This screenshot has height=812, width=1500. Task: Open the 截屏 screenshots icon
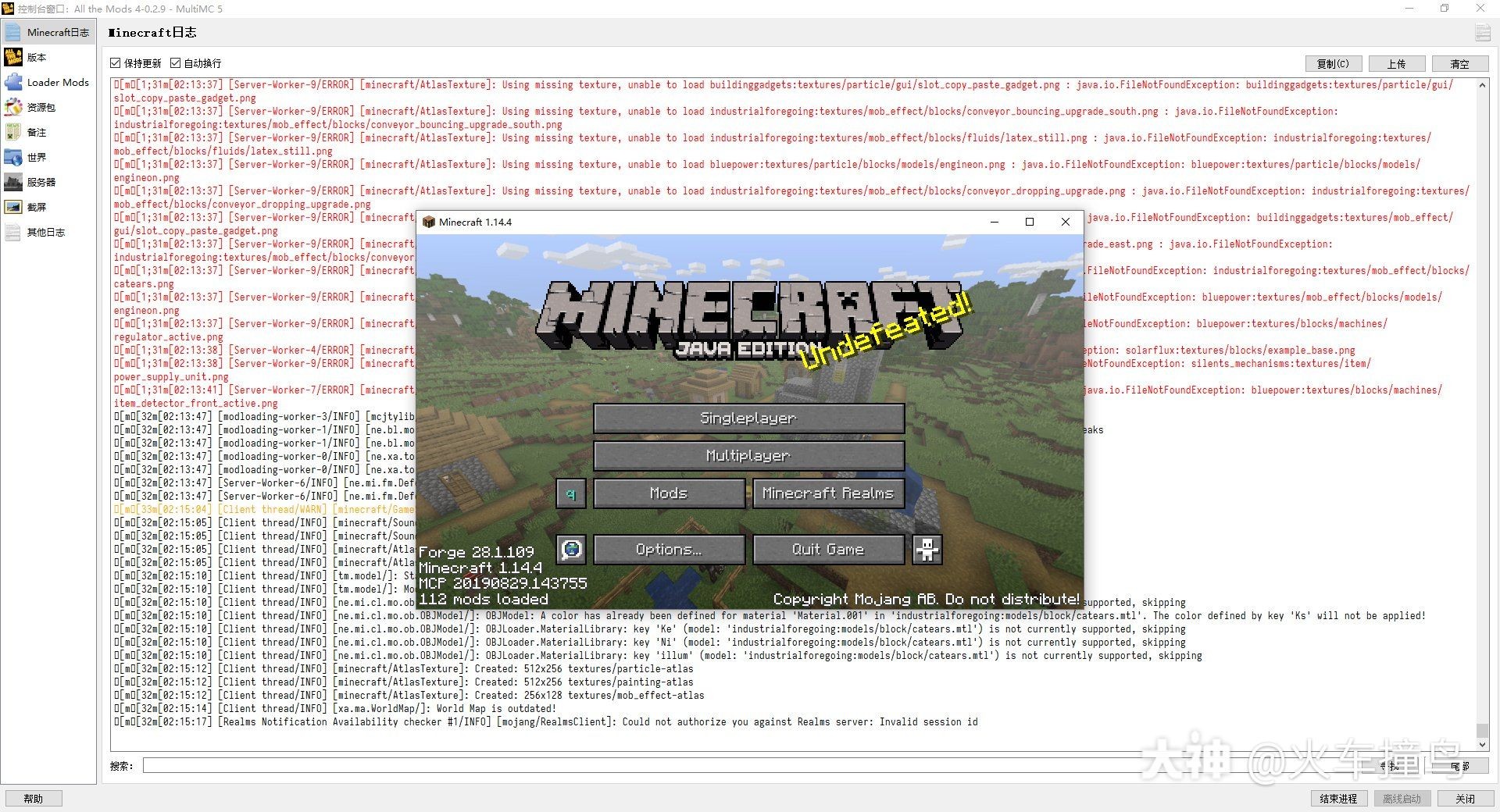[13, 207]
